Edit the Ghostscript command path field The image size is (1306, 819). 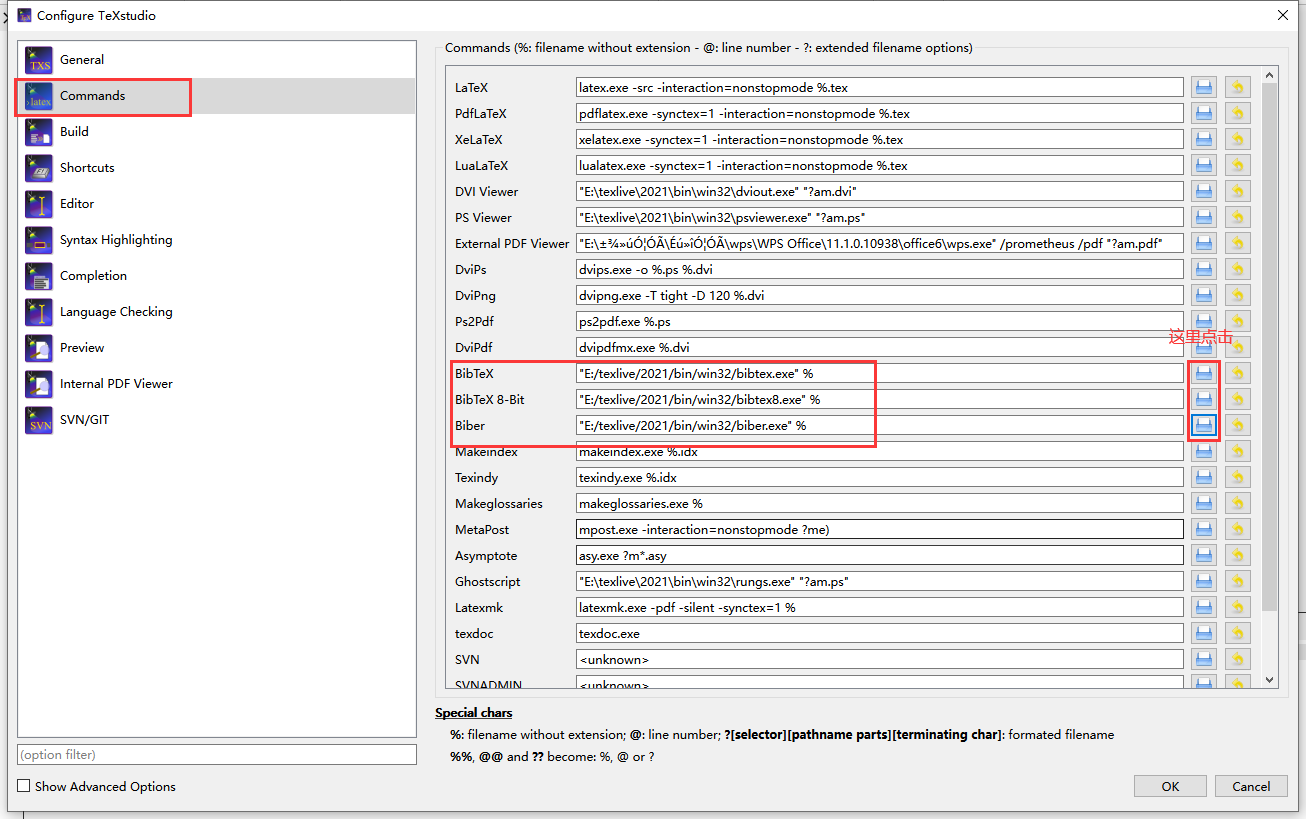(880, 581)
